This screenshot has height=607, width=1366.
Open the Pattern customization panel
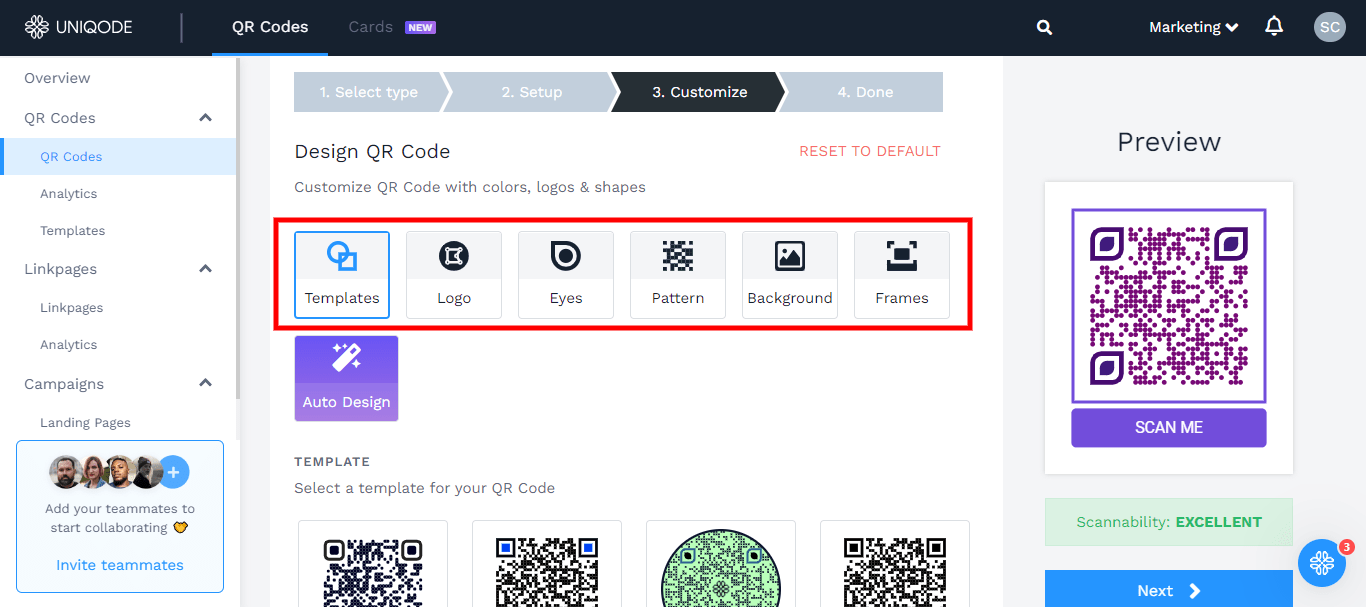[x=678, y=274]
